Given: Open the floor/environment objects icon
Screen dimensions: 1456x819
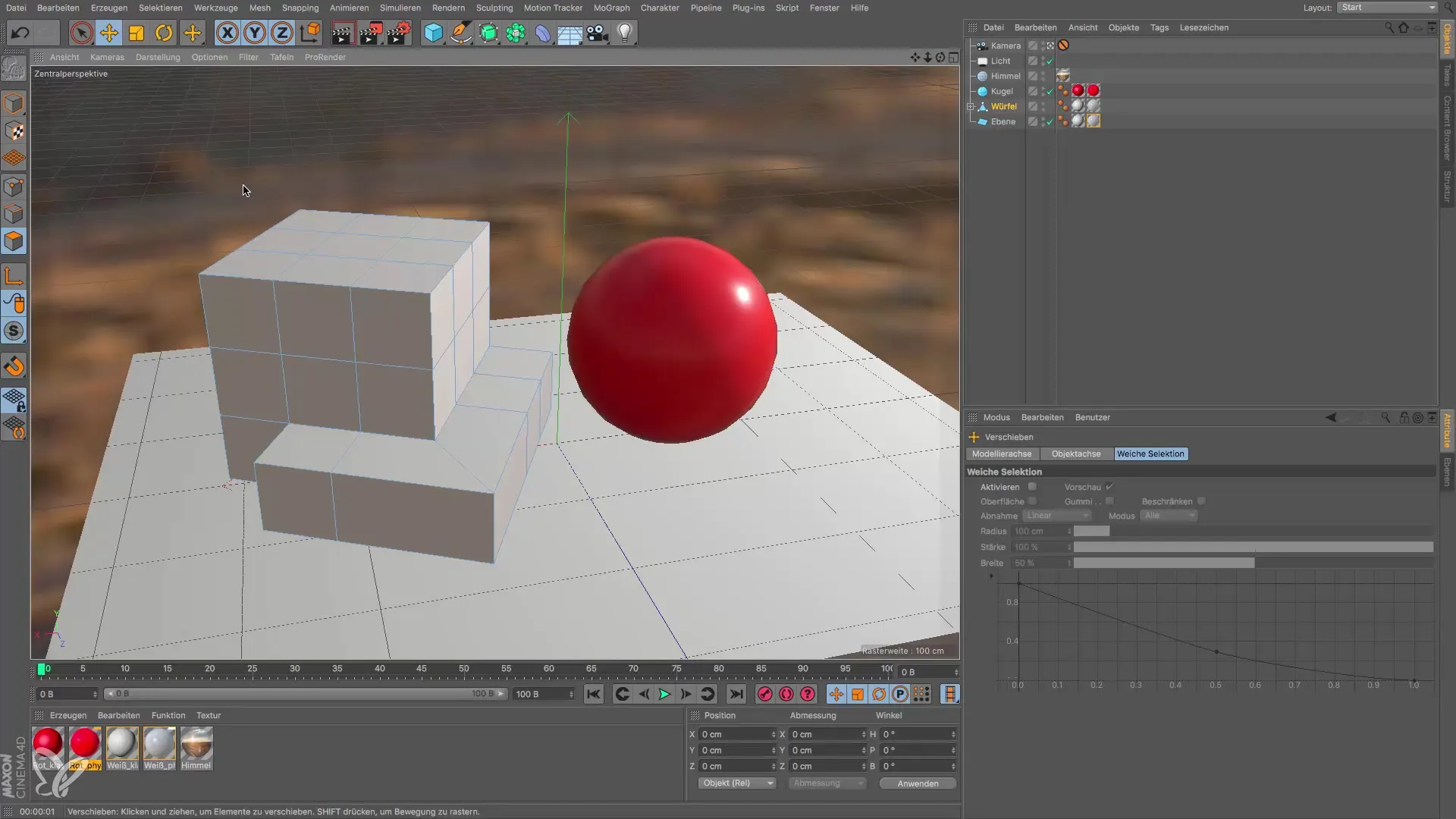Looking at the screenshot, I should [570, 33].
